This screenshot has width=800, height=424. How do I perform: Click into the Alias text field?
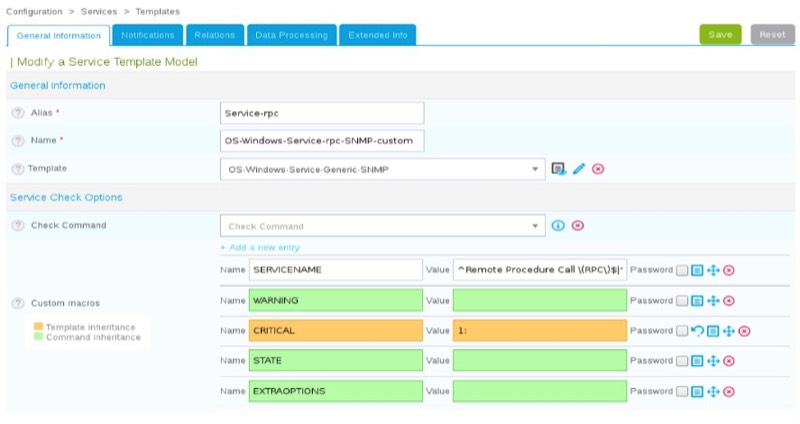[322, 113]
